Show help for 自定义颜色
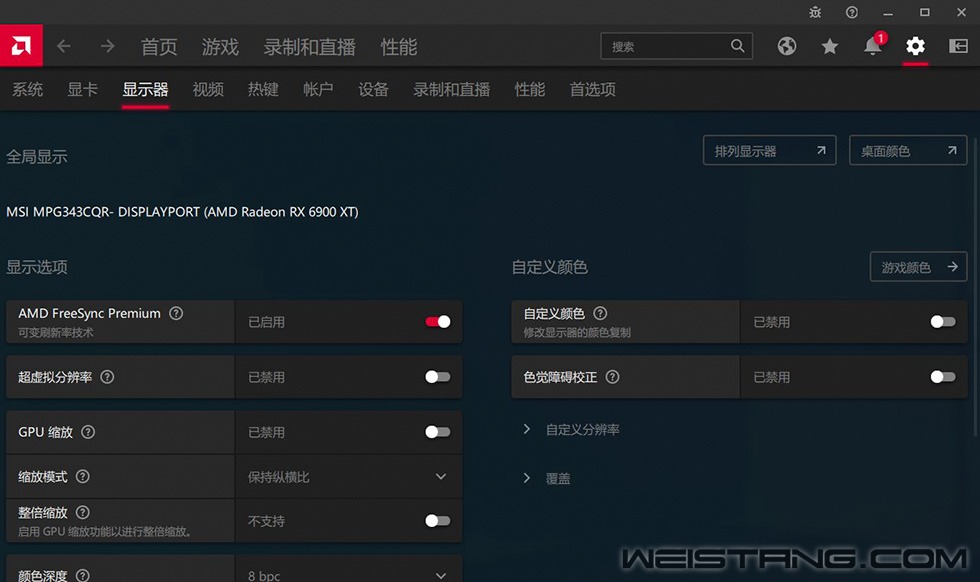 (x=600, y=313)
